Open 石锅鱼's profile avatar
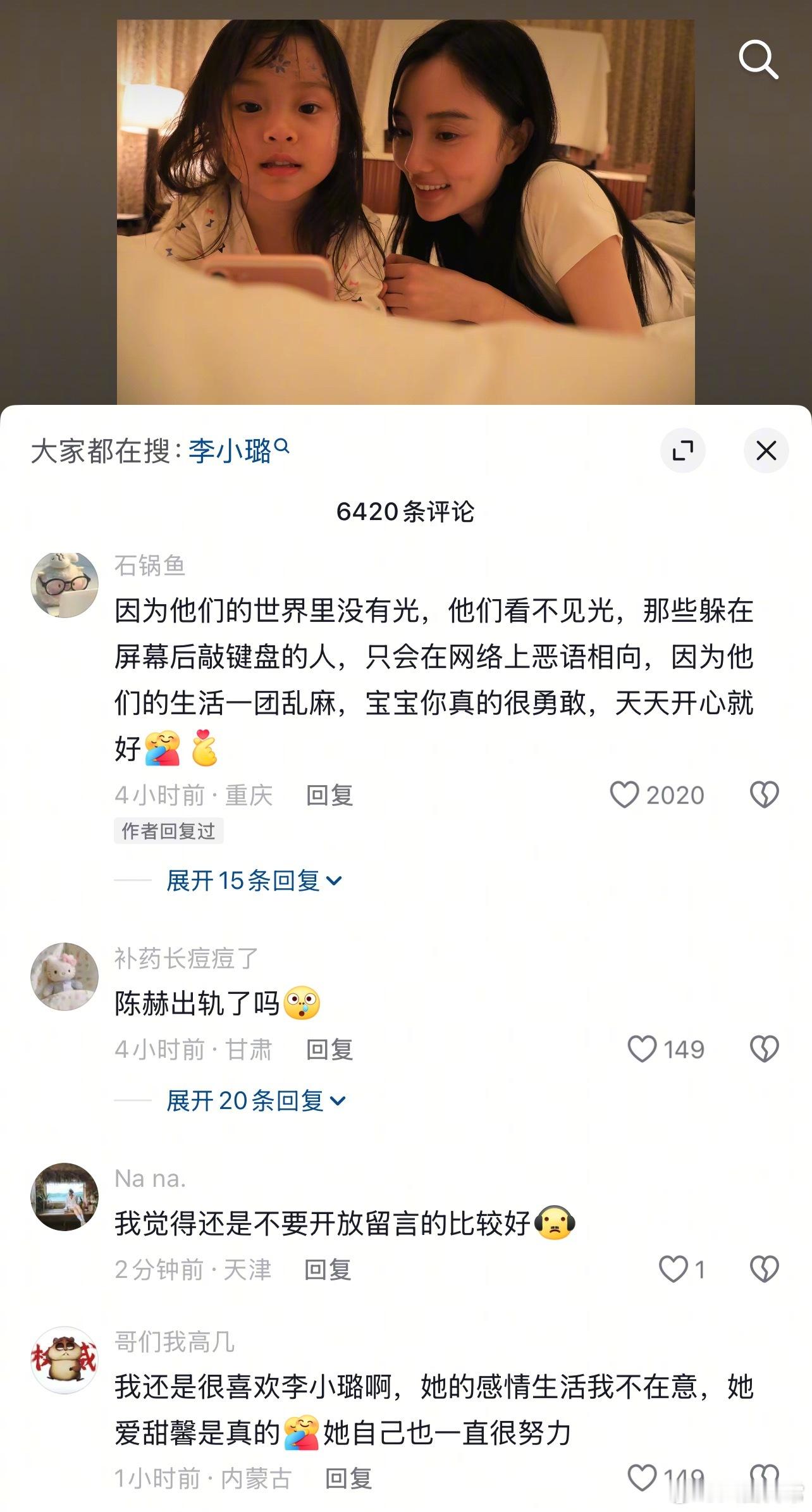Screen dimensions: 812x1512 tap(65, 584)
